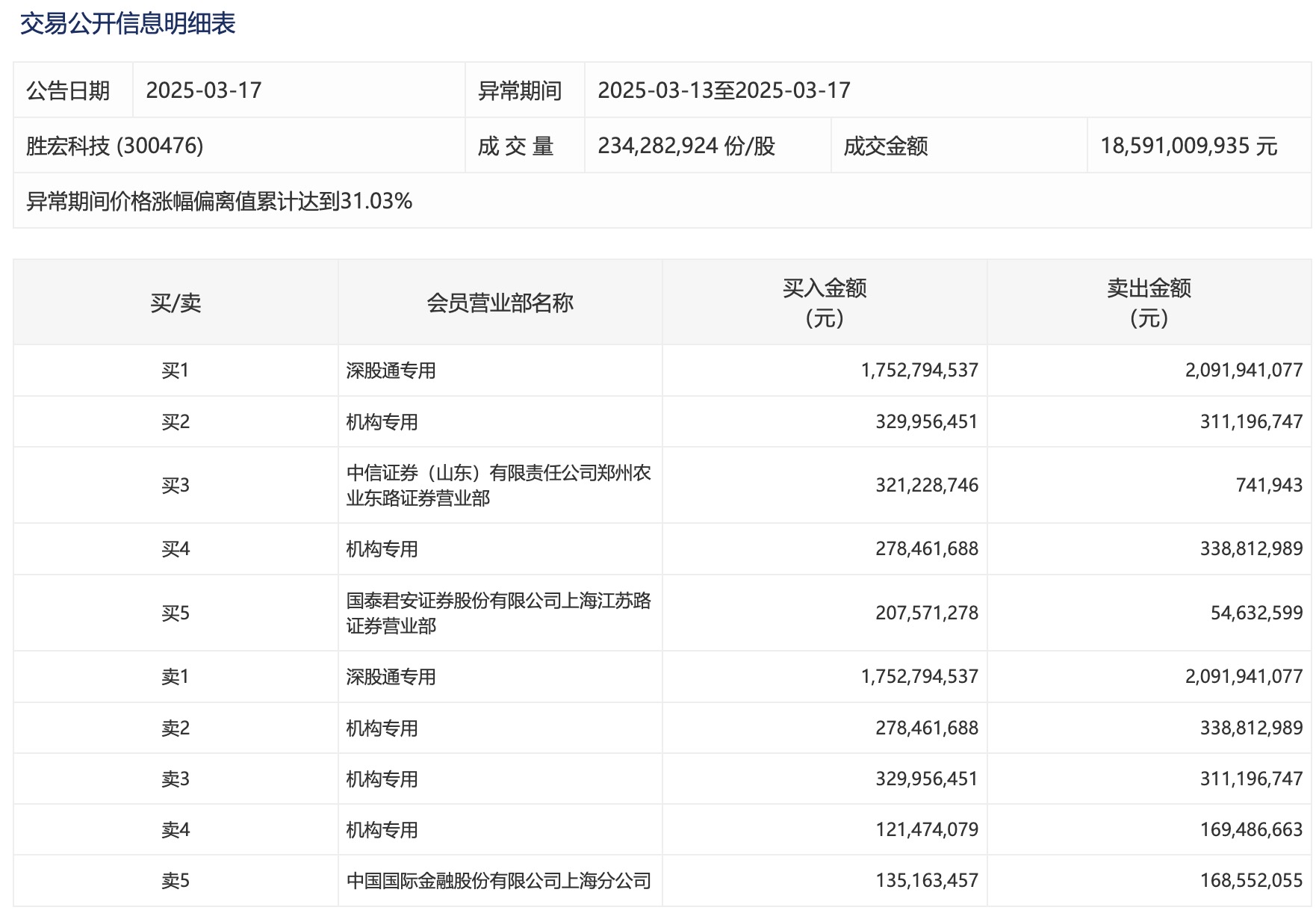Viewport: 1316px width, 919px height.
Task: Click the 卖5 row label
Action: (x=176, y=881)
